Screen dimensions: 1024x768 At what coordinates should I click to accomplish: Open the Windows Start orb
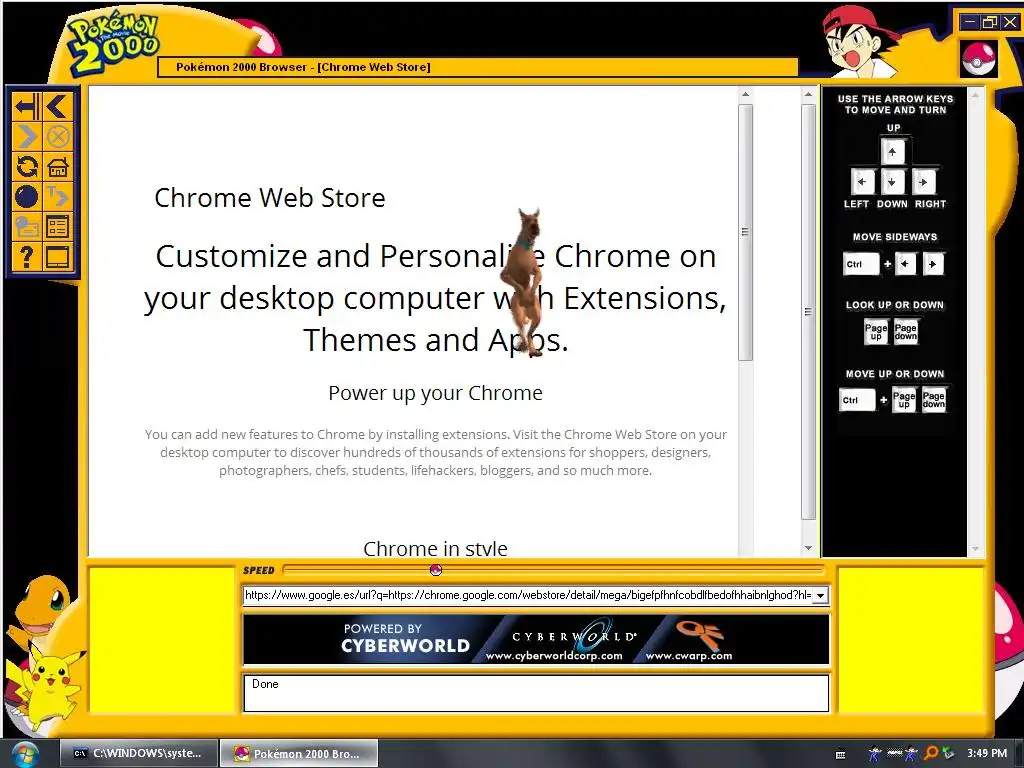pos(24,754)
